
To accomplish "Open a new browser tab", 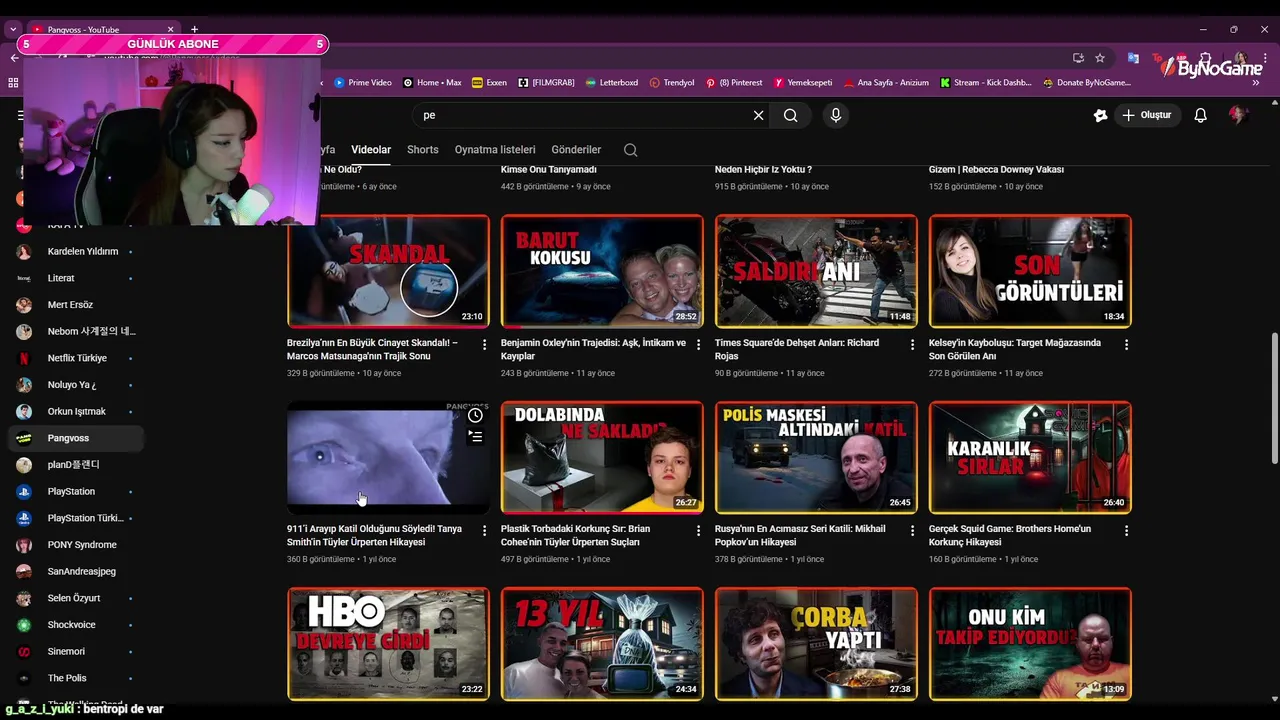I will tap(194, 30).
